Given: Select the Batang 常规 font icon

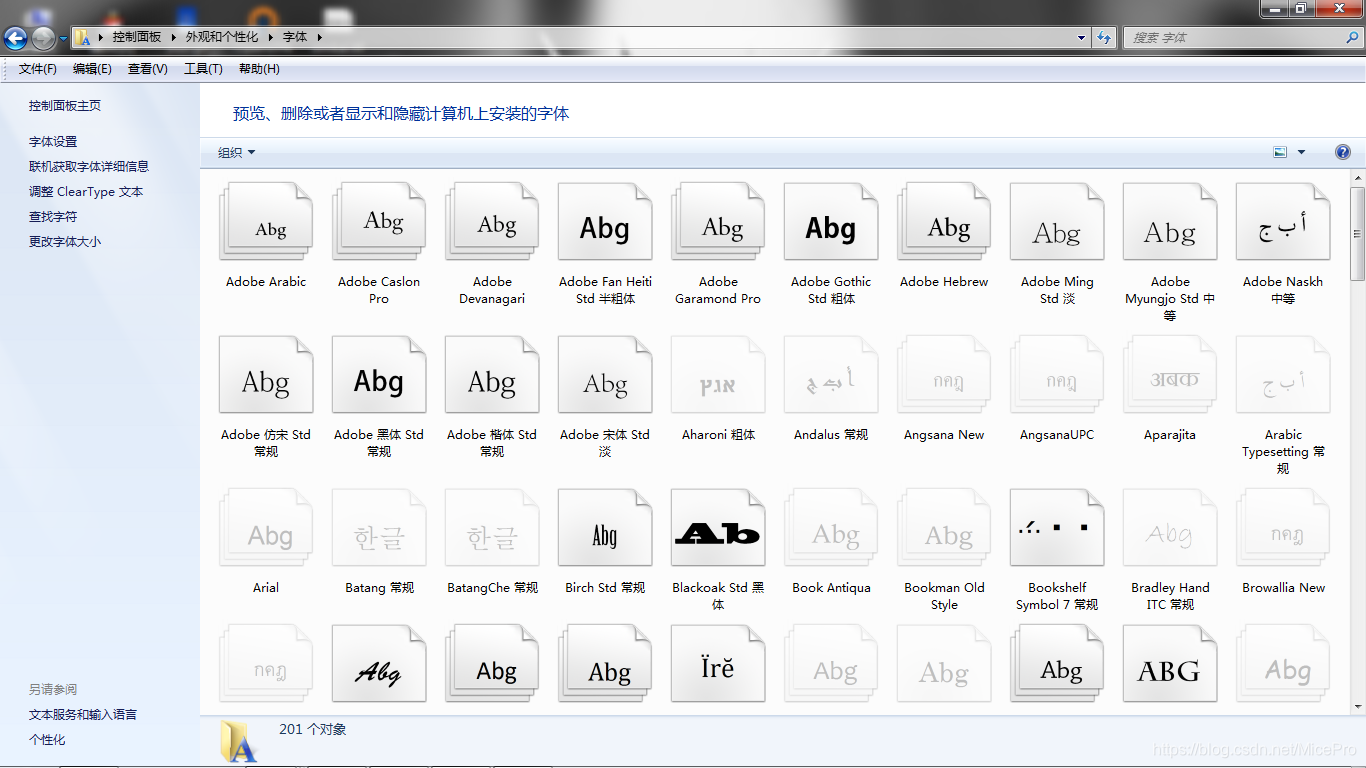Looking at the screenshot, I should click(x=379, y=528).
